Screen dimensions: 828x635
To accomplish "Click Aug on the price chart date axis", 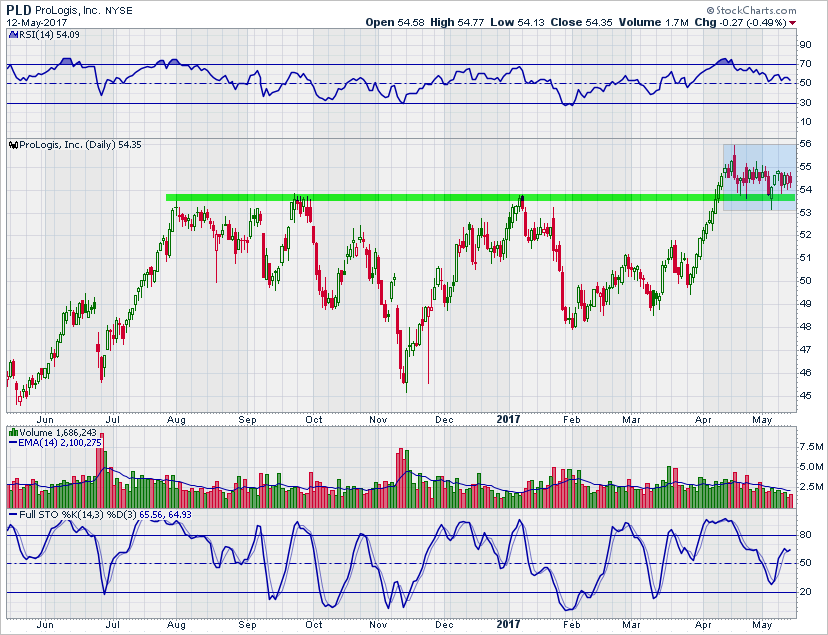I will pyautogui.click(x=176, y=420).
